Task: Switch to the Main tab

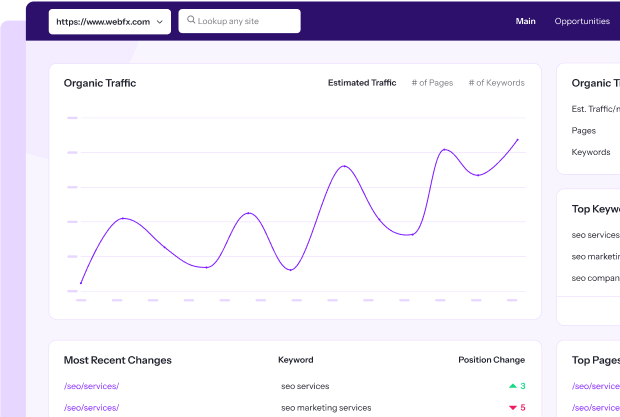Action: [x=525, y=21]
